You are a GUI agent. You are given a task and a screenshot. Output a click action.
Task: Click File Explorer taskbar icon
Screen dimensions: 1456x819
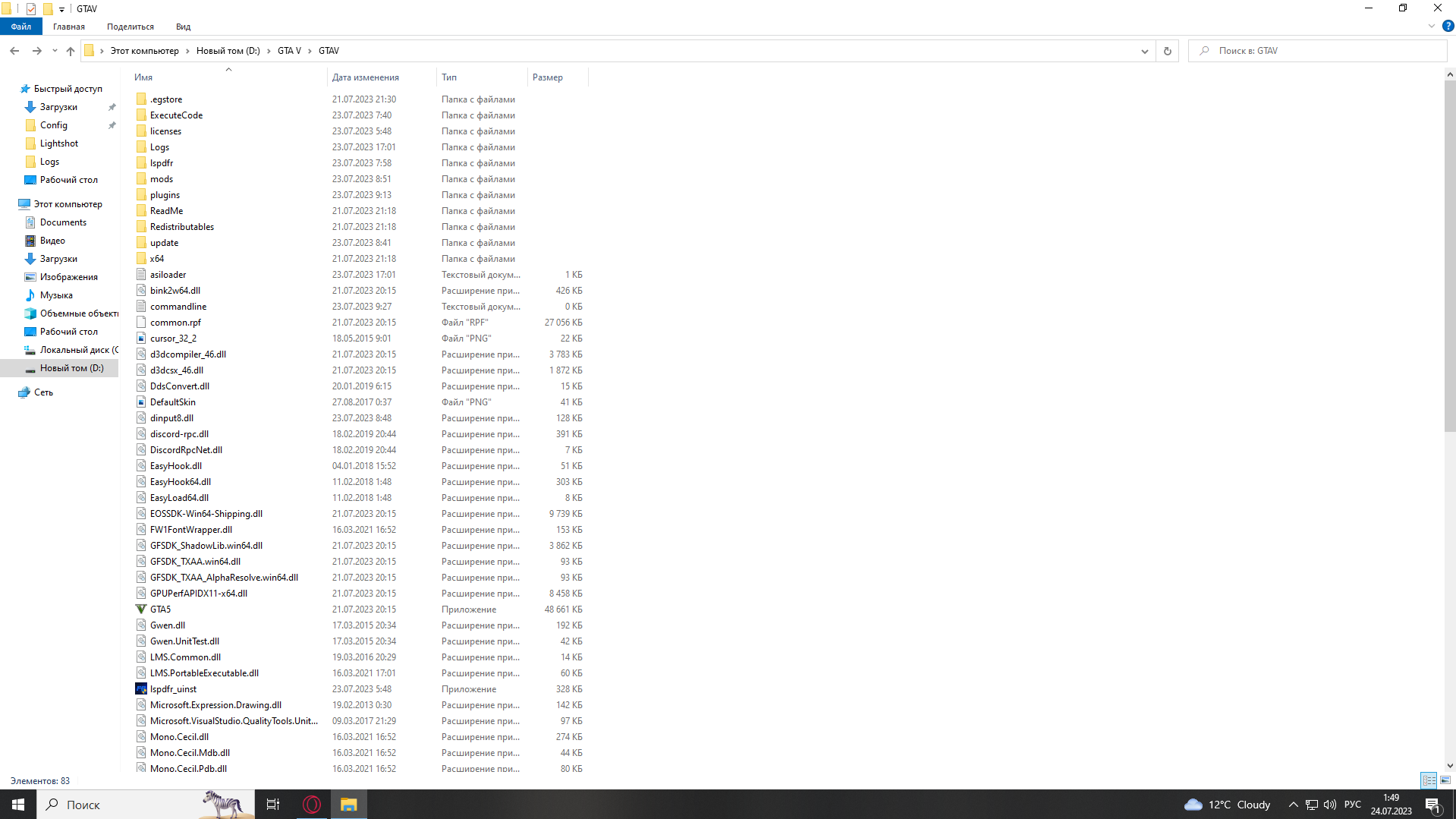tap(349, 805)
